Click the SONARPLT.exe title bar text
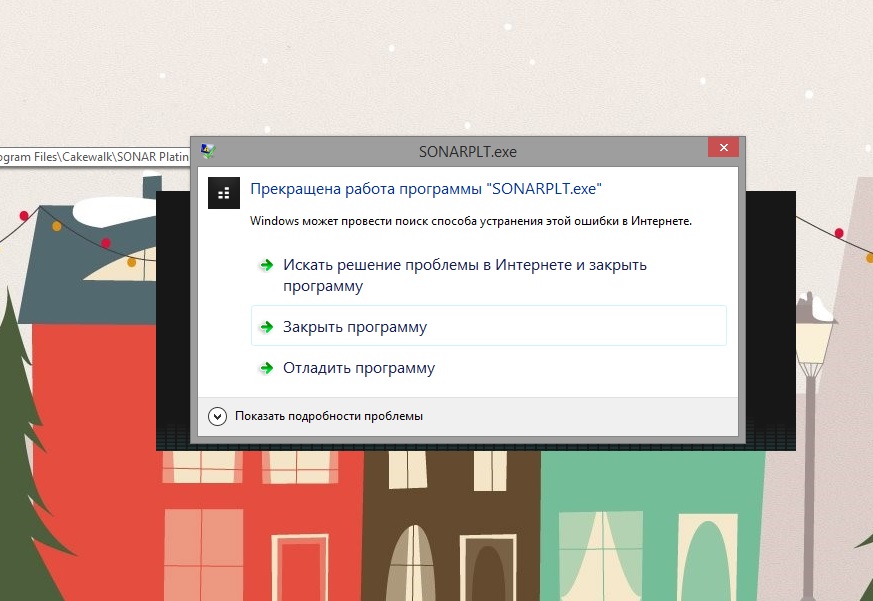 pos(468,152)
